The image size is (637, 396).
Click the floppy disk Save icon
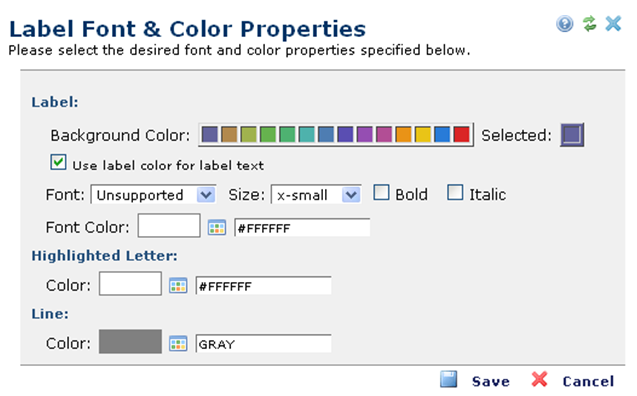tap(449, 379)
